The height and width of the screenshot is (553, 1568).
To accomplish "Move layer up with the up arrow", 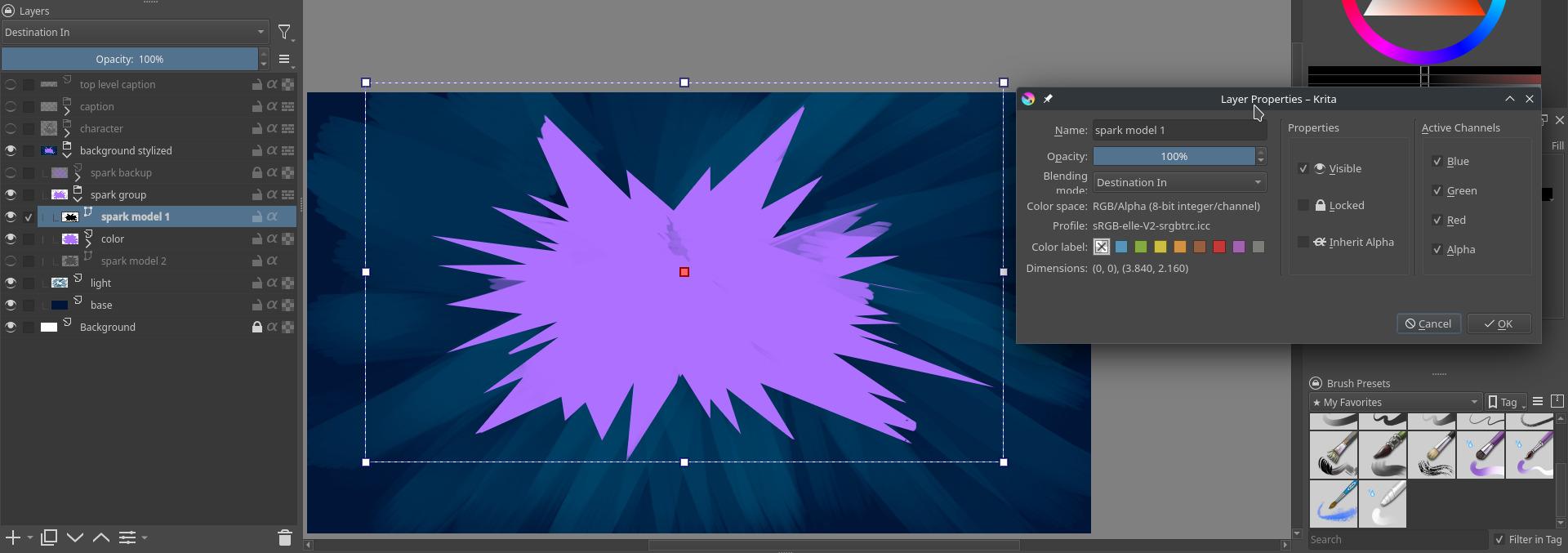I will [101, 537].
